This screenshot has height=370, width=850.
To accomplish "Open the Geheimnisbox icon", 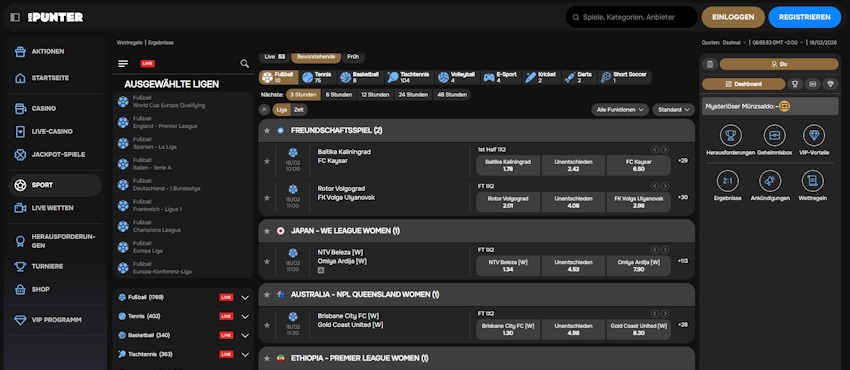I will (774, 135).
